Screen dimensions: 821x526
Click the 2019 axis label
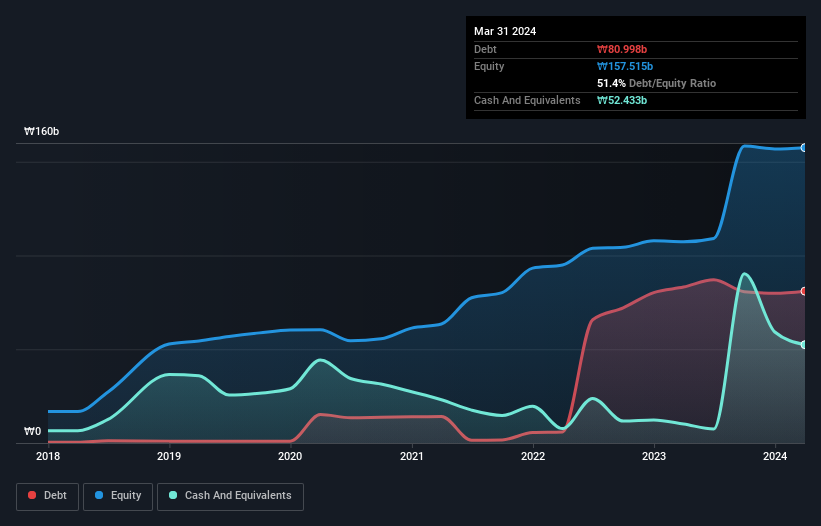(169, 456)
